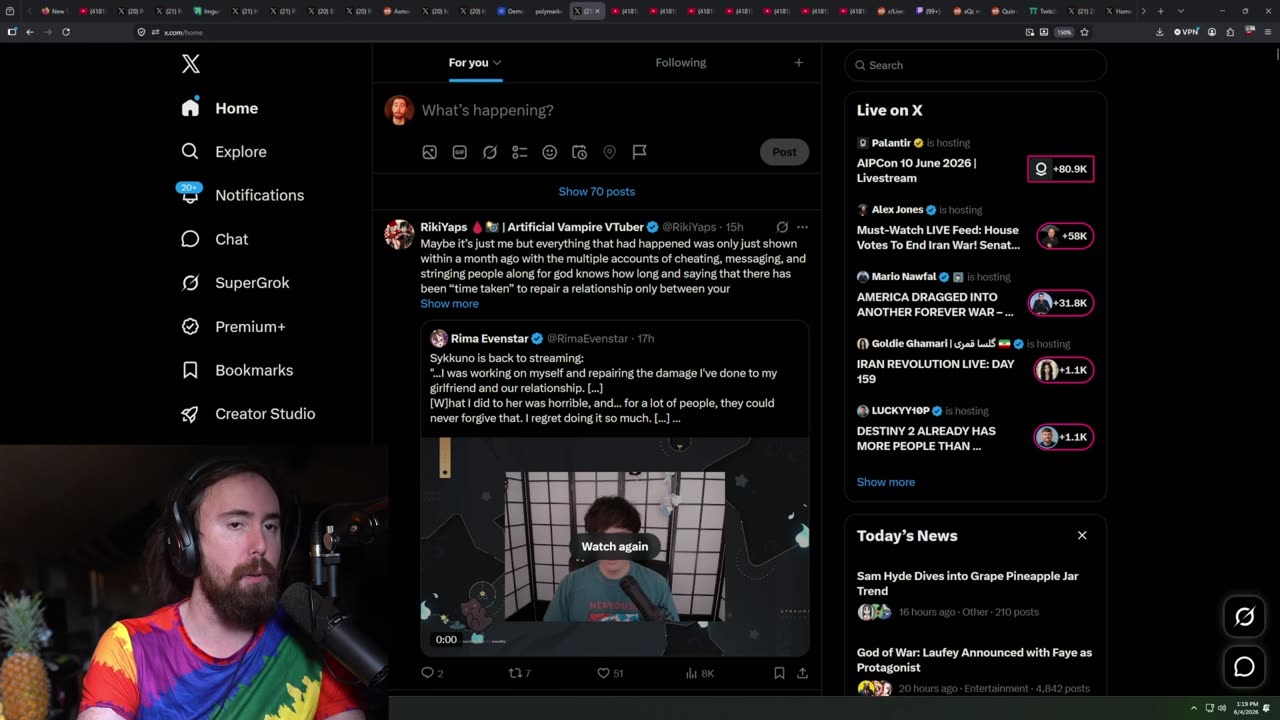1280x720 pixels.
Task: Click Watch again on video
Action: pos(614,546)
